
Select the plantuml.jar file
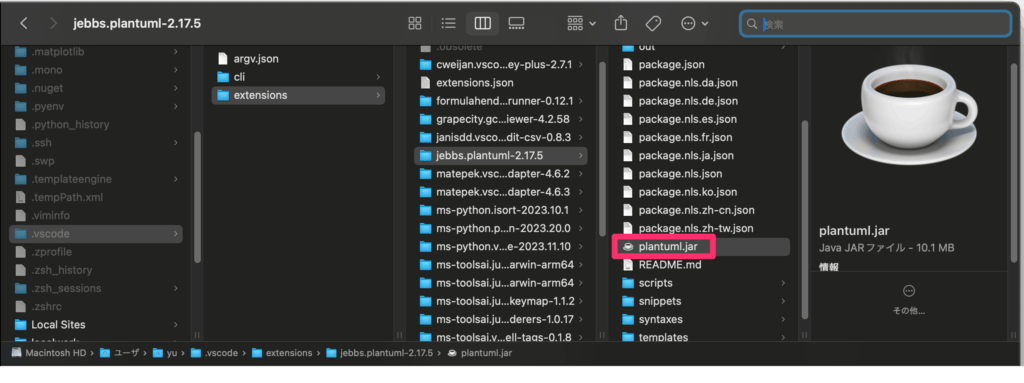pos(703,246)
